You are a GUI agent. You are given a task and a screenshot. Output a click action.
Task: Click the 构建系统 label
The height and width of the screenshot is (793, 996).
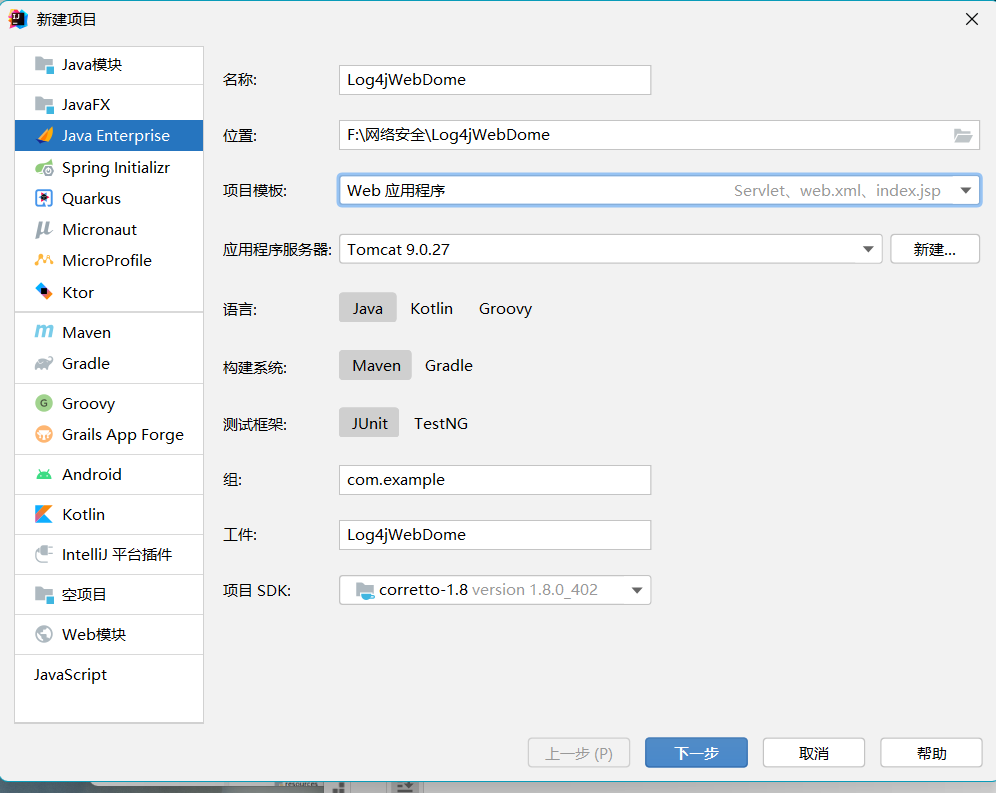pos(255,367)
